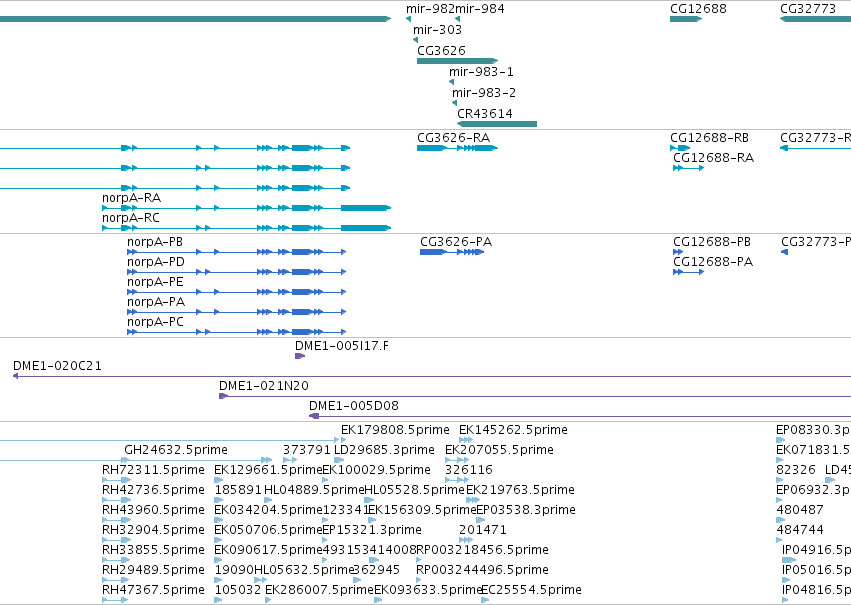Click the norpA-PB protein label
Image resolution: width=851 pixels, height=605 pixels.
[155, 242]
